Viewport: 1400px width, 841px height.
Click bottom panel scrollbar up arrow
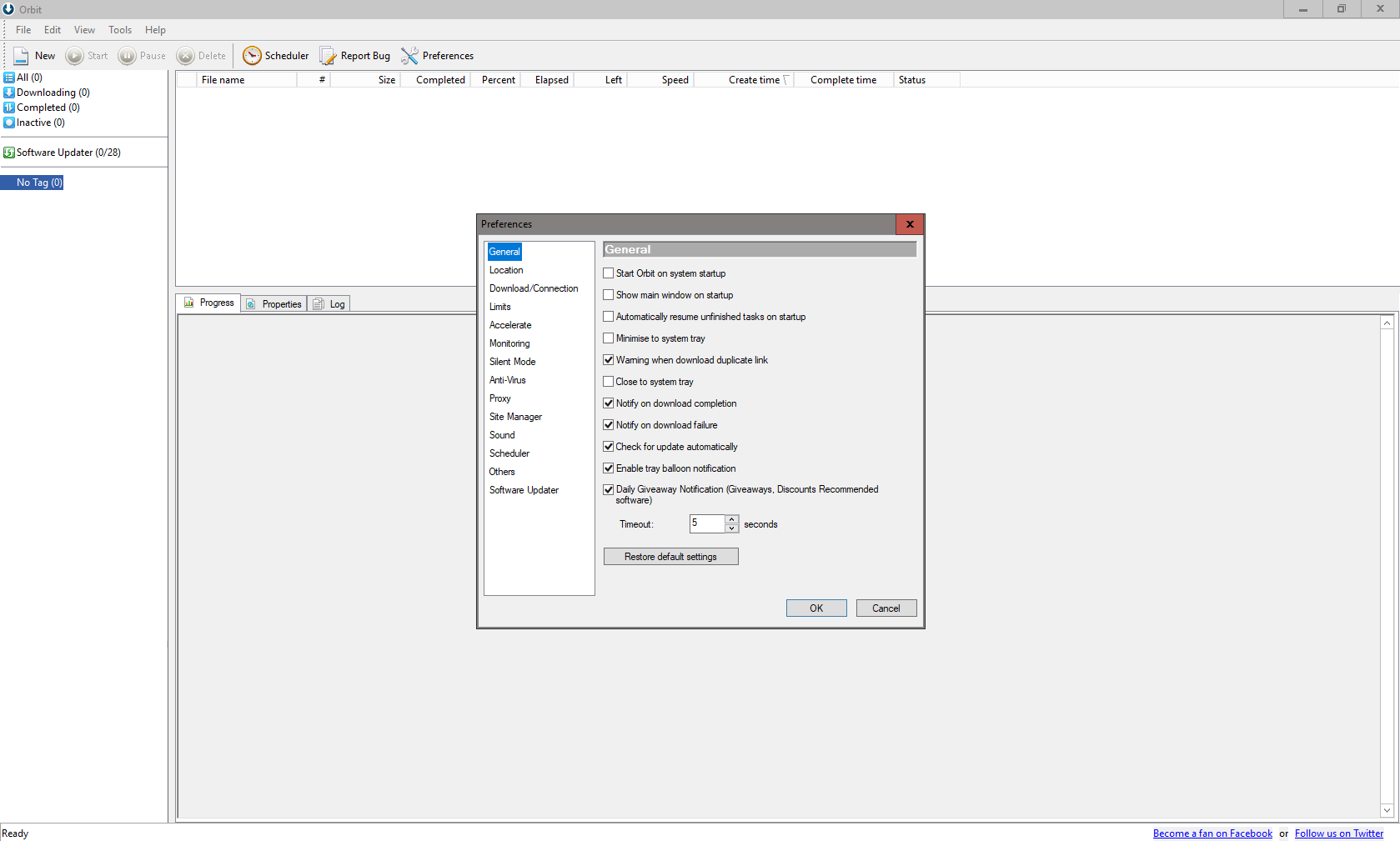point(1387,323)
